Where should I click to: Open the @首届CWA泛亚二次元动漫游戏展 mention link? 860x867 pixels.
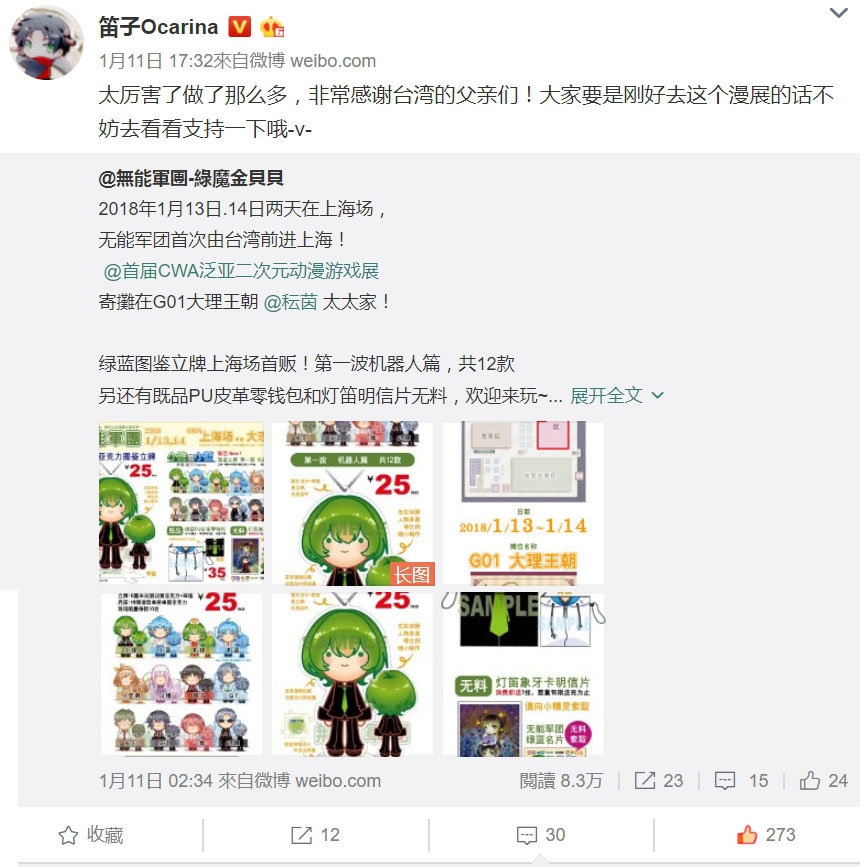click(x=241, y=271)
